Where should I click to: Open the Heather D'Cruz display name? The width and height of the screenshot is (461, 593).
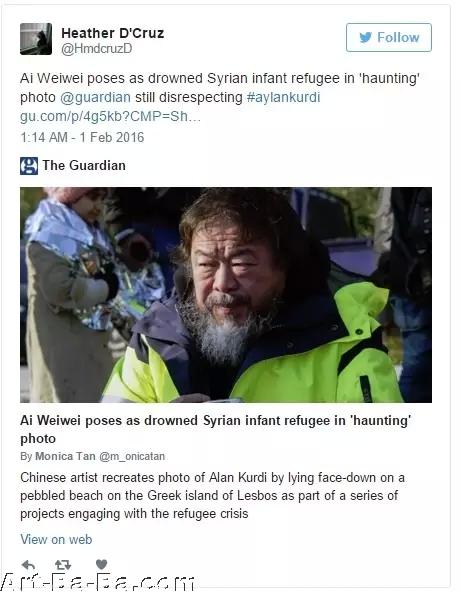113,33
